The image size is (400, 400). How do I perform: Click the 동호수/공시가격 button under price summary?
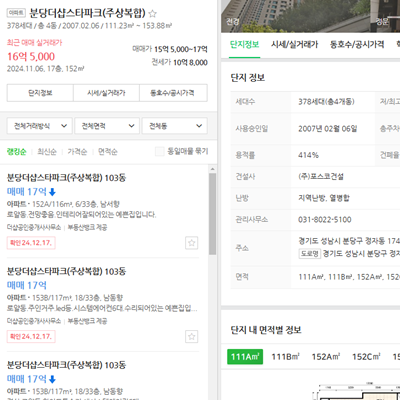(x=173, y=93)
